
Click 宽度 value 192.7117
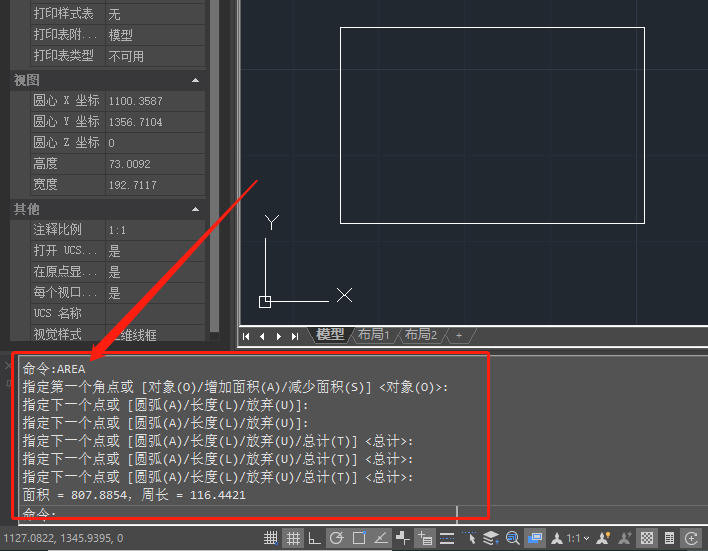point(155,185)
